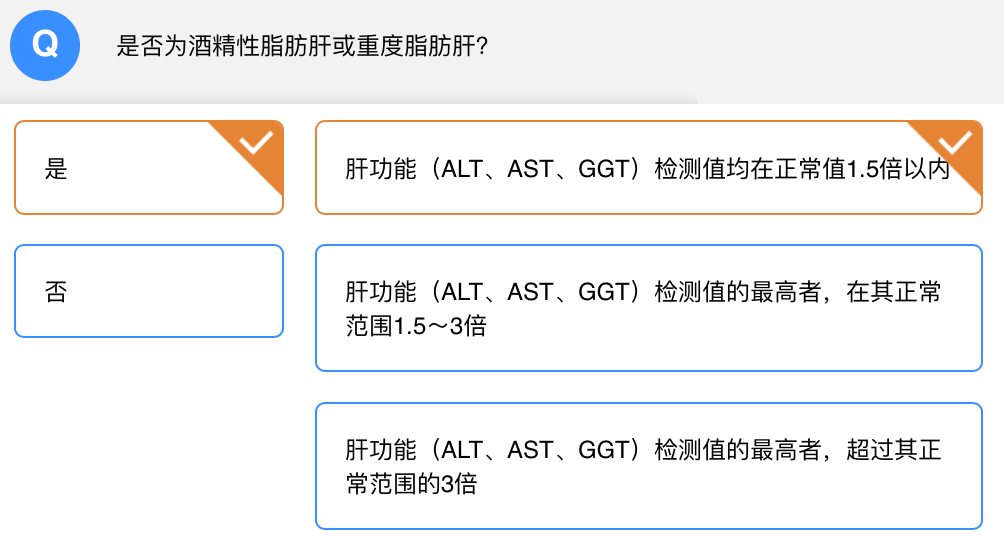Screen dimensions: 1004x543
Task: Choose the 超过其正常范围的3倍 option
Action: (648, 466)
